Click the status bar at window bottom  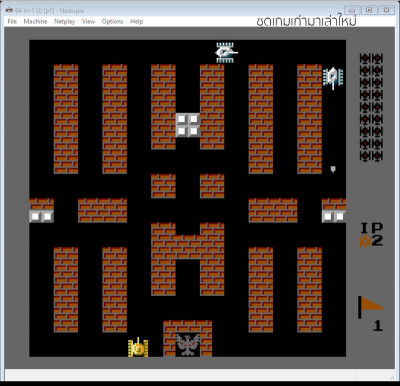point(200,374)
